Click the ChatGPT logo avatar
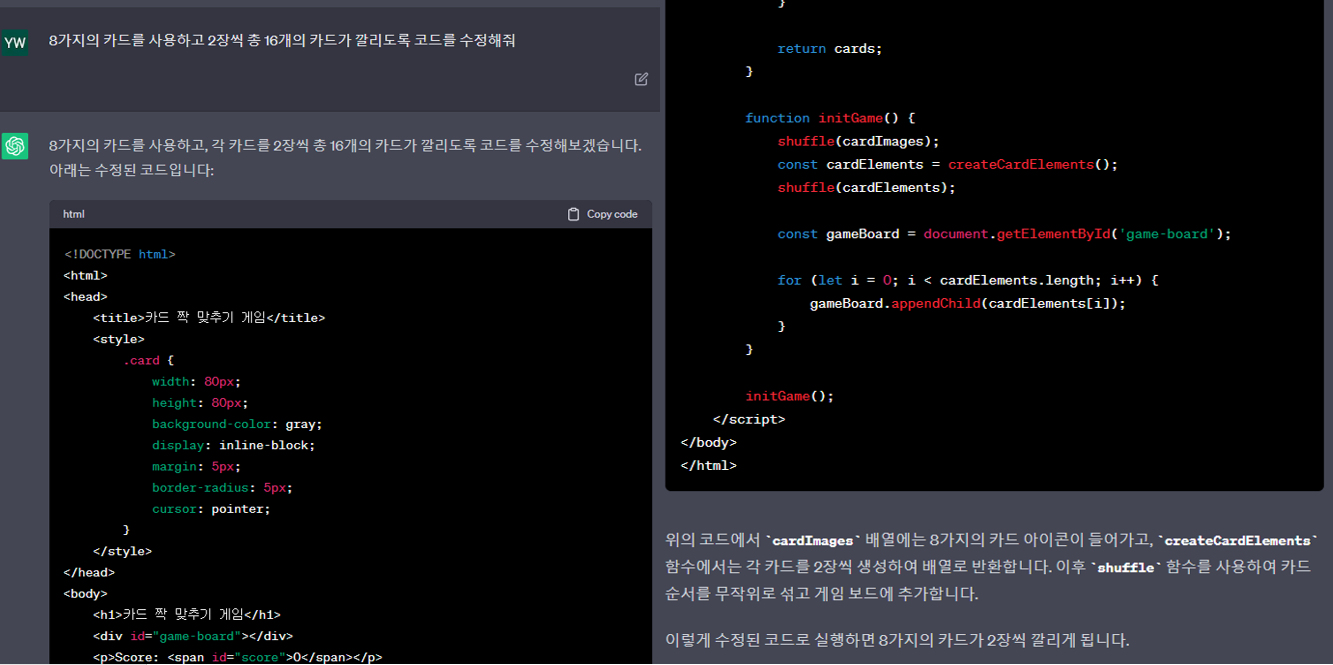 pos(15,146)
